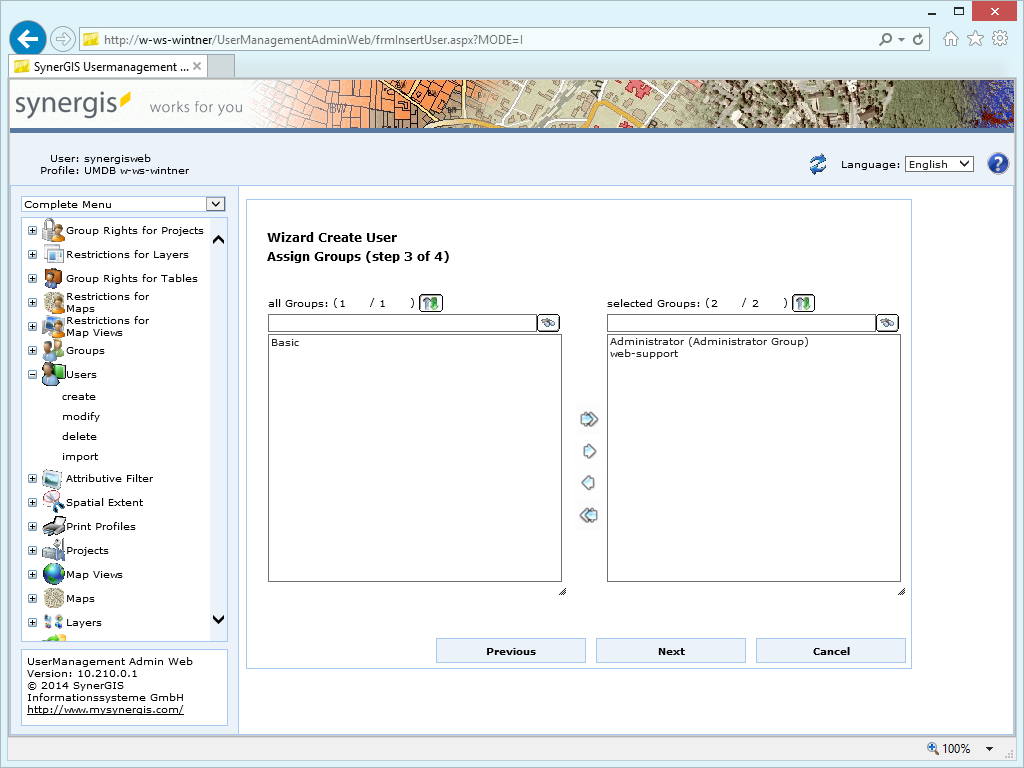
Task: Click the down arrow of the sidebar scrollbar
Action: 218,620
